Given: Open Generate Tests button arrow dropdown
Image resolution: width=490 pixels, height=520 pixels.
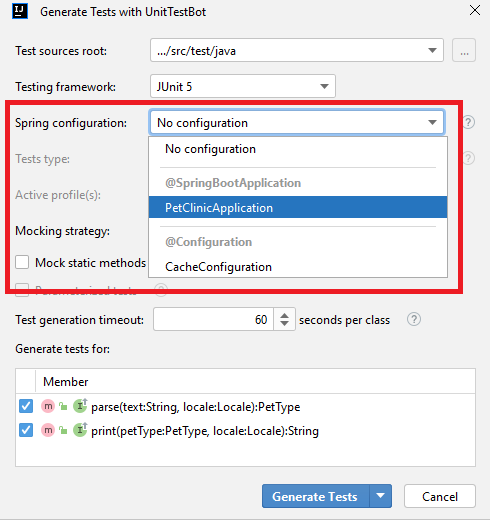Looking at the screenshot, I should click(x=380, y=496).
